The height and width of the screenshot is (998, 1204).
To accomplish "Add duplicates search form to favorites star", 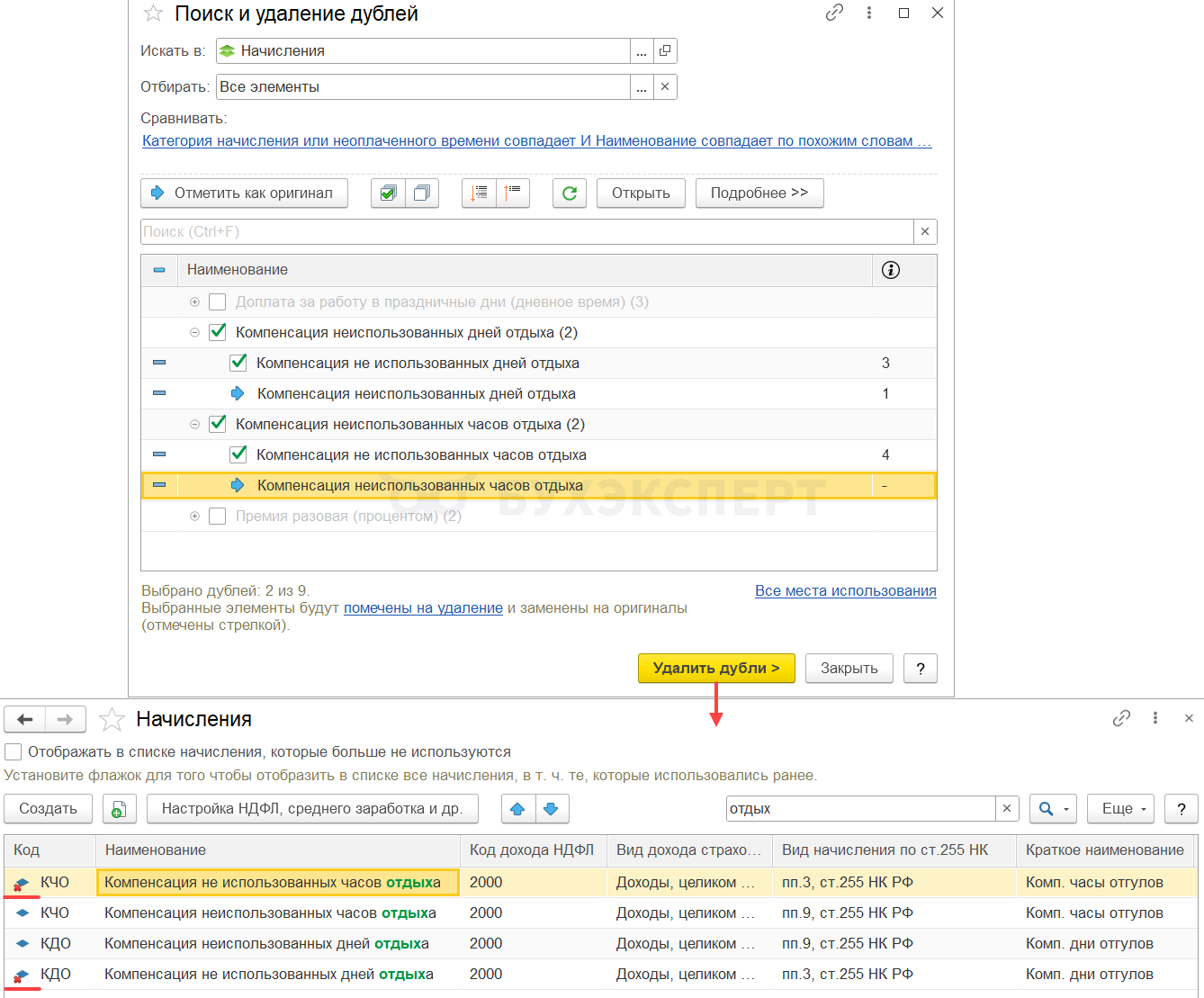I will point(154,13).
